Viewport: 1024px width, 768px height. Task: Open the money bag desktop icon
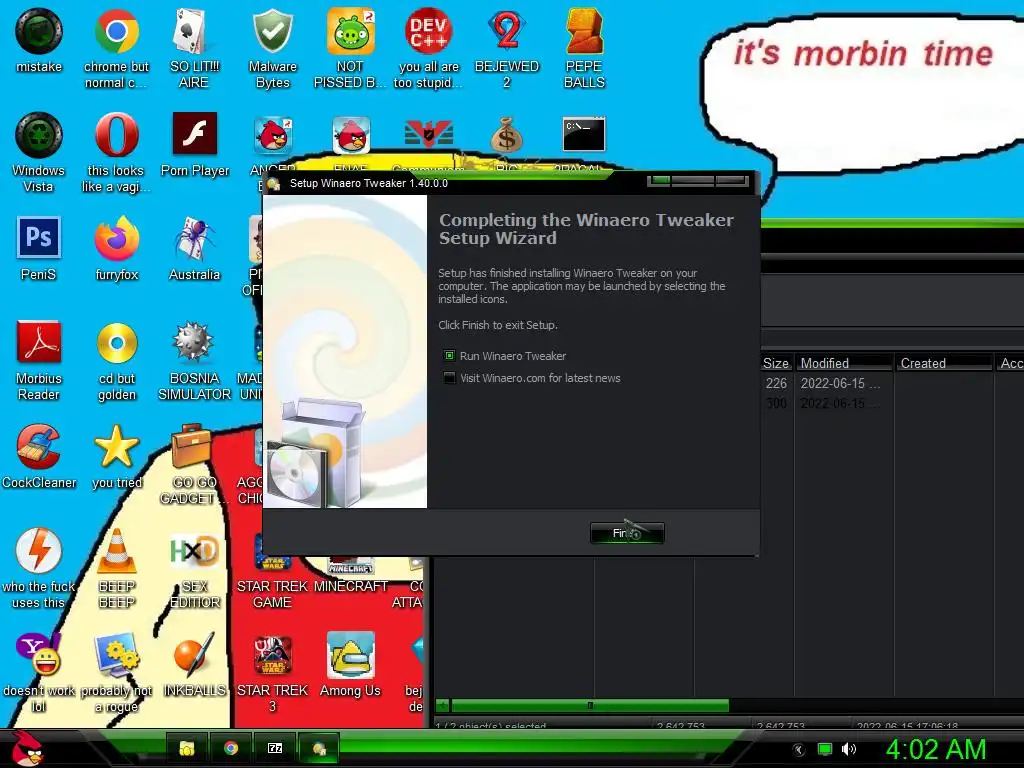pyautogui.click(x=507, y=136)
